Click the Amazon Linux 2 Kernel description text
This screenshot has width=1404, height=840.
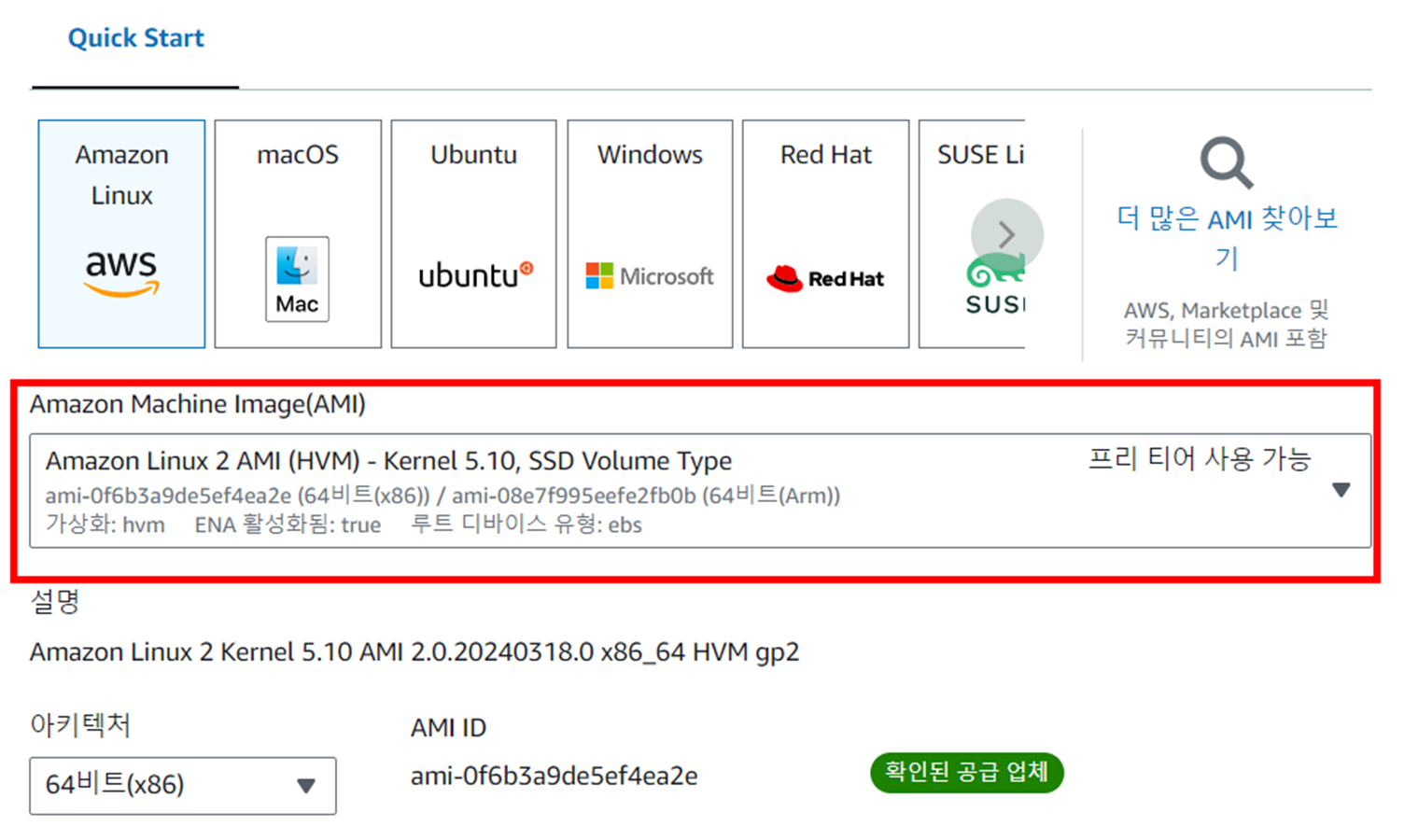(414, 651)
